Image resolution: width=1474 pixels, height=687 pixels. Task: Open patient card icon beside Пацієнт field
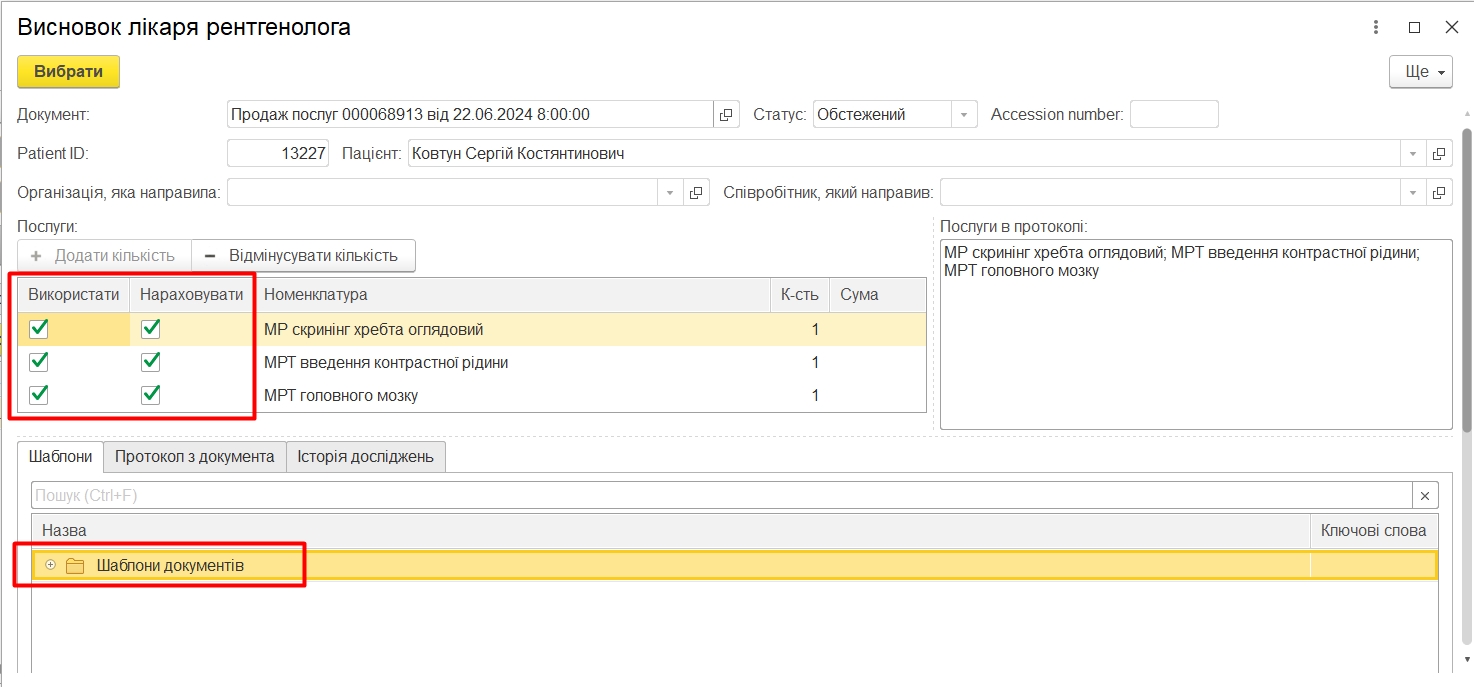(1439, 154)
